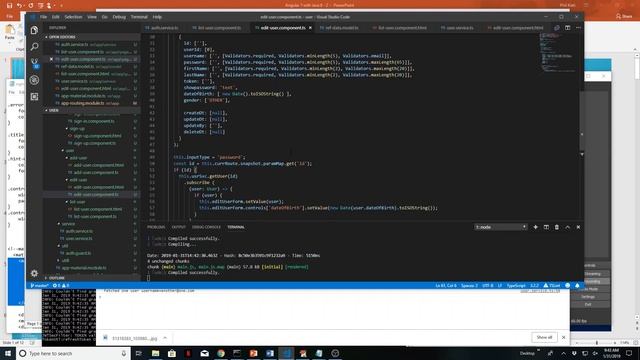The height and width of the screenshot is (360, 640).
Task: Open the Help menu
Action: tap(157, 17)
